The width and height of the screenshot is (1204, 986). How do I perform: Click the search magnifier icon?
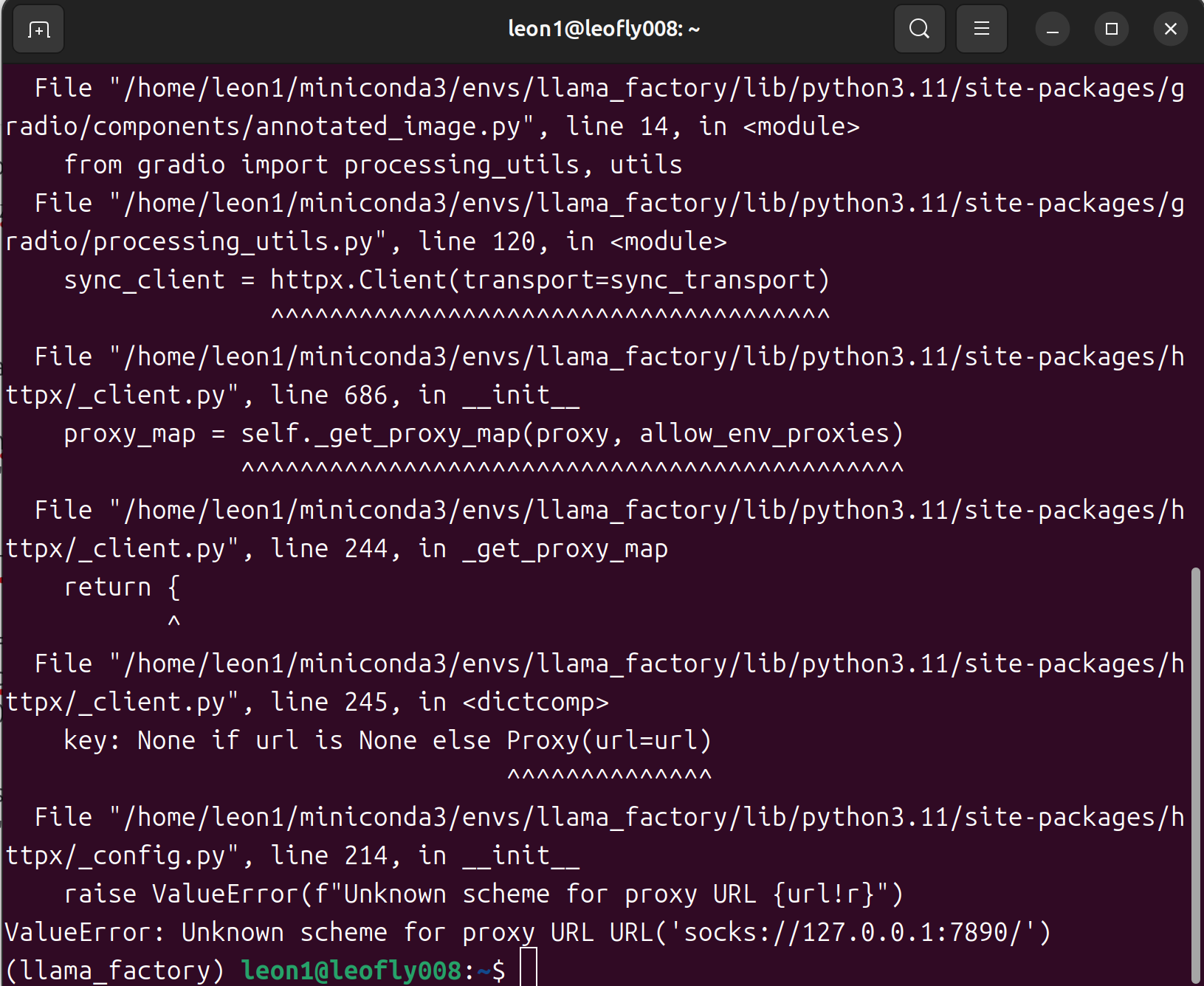(919, 30)
